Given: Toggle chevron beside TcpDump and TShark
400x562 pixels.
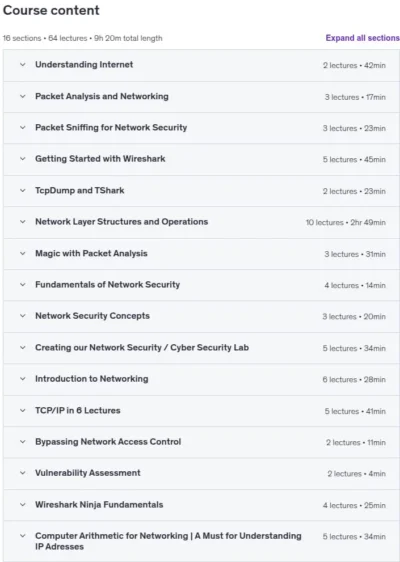Looking at the screenshot, I should [x=23, y=190].
